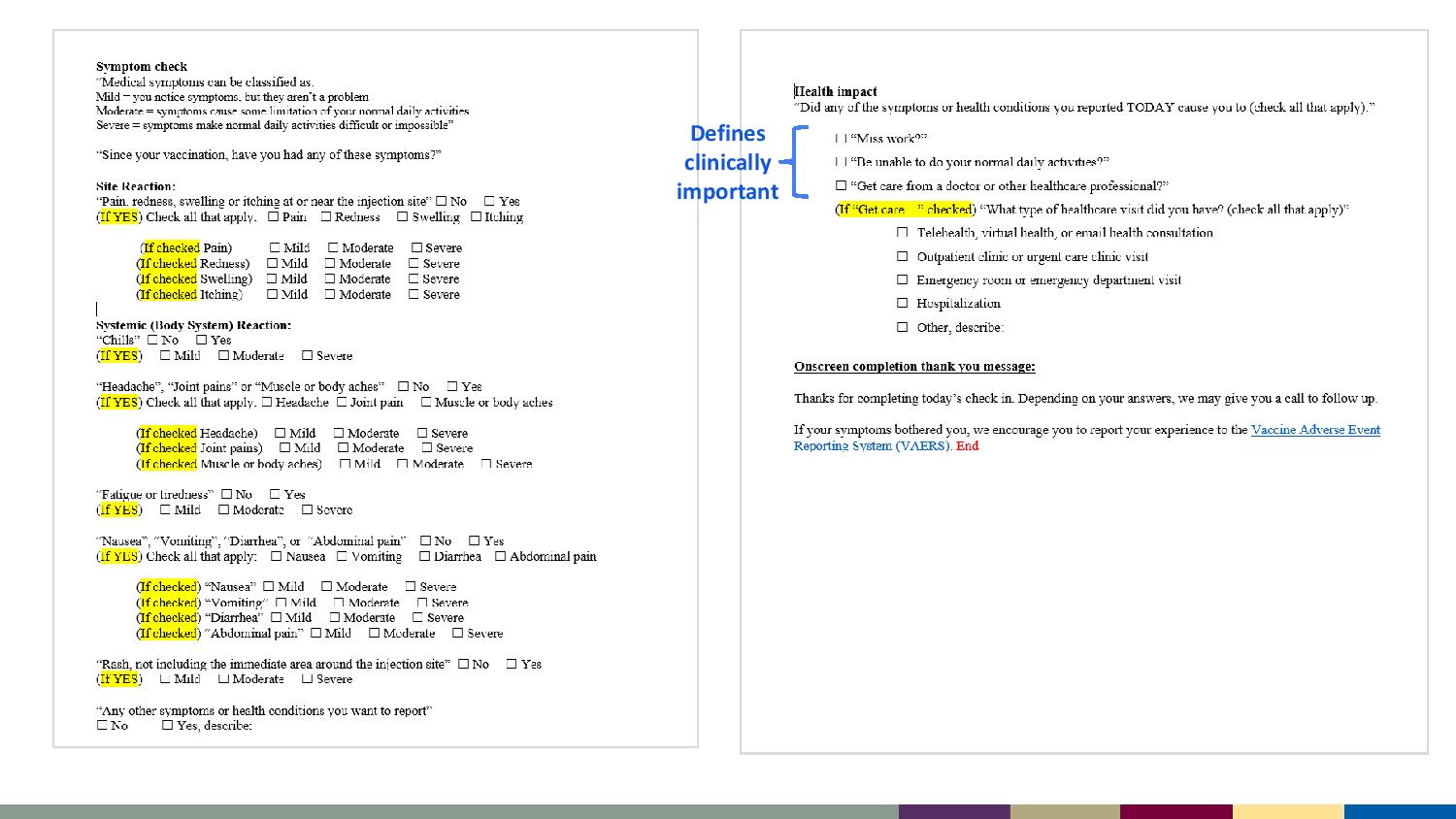Mark Severe for Itching severity
1456x819 pixels.
(x=414, y=295)
